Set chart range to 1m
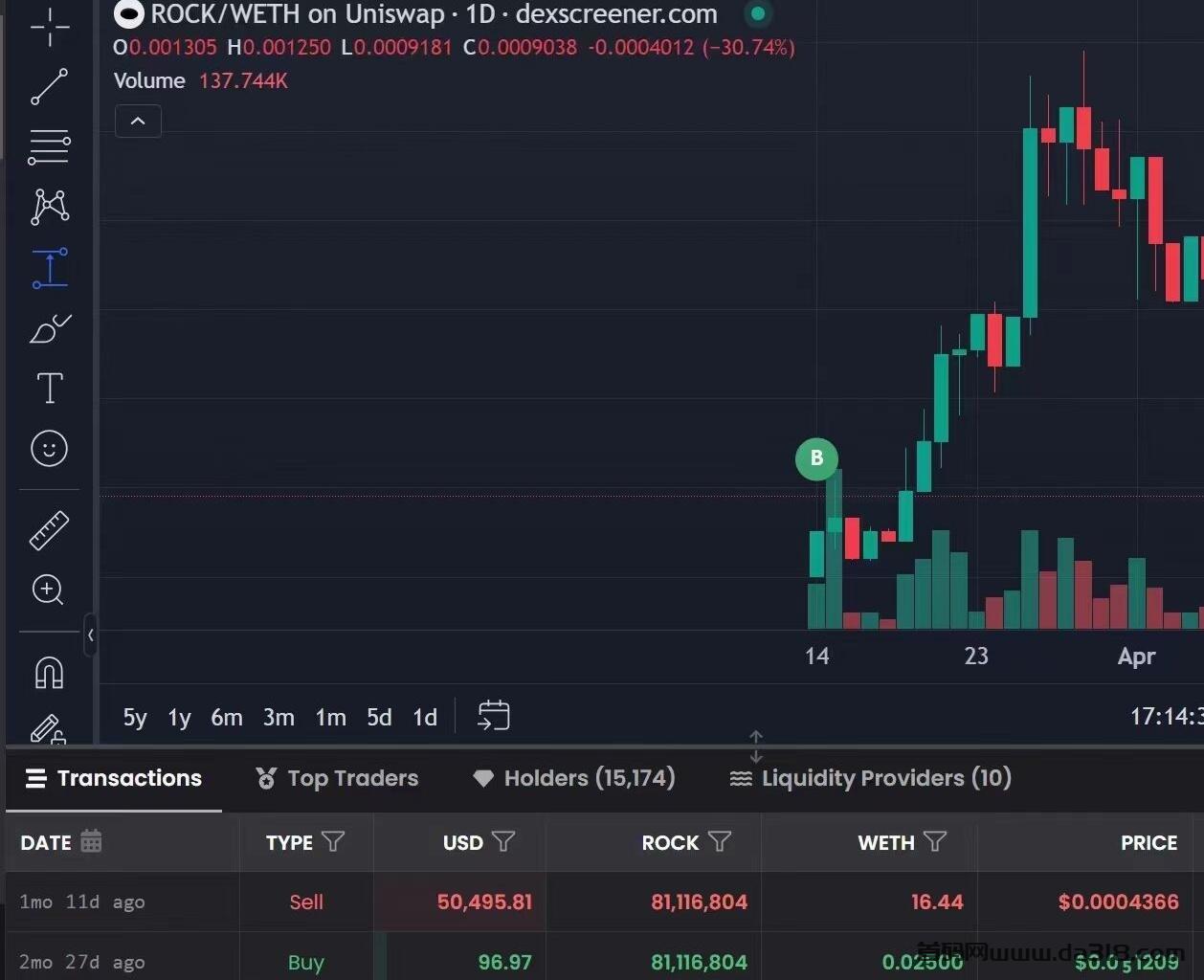The image size is (1204, 980). pos(331,717)
